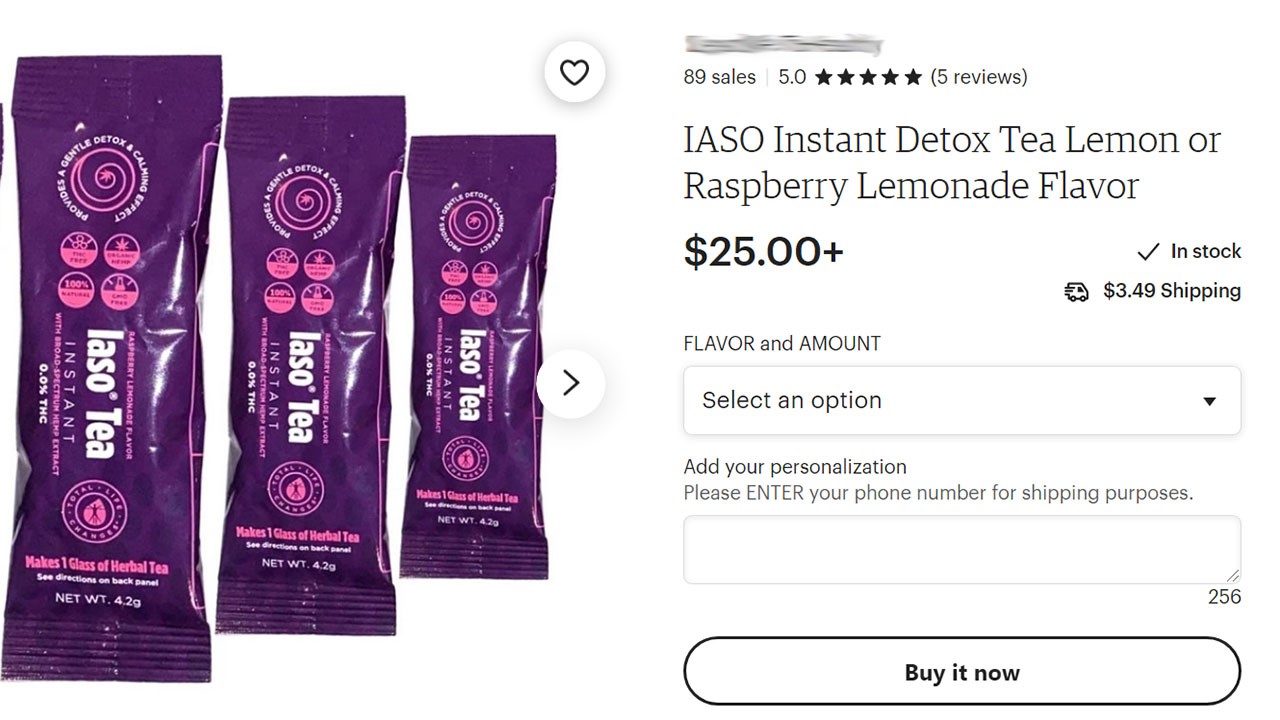This screenshot has height=720, width=1280.
Task: Grab the text box resize handle corner
Action: 1233,576
